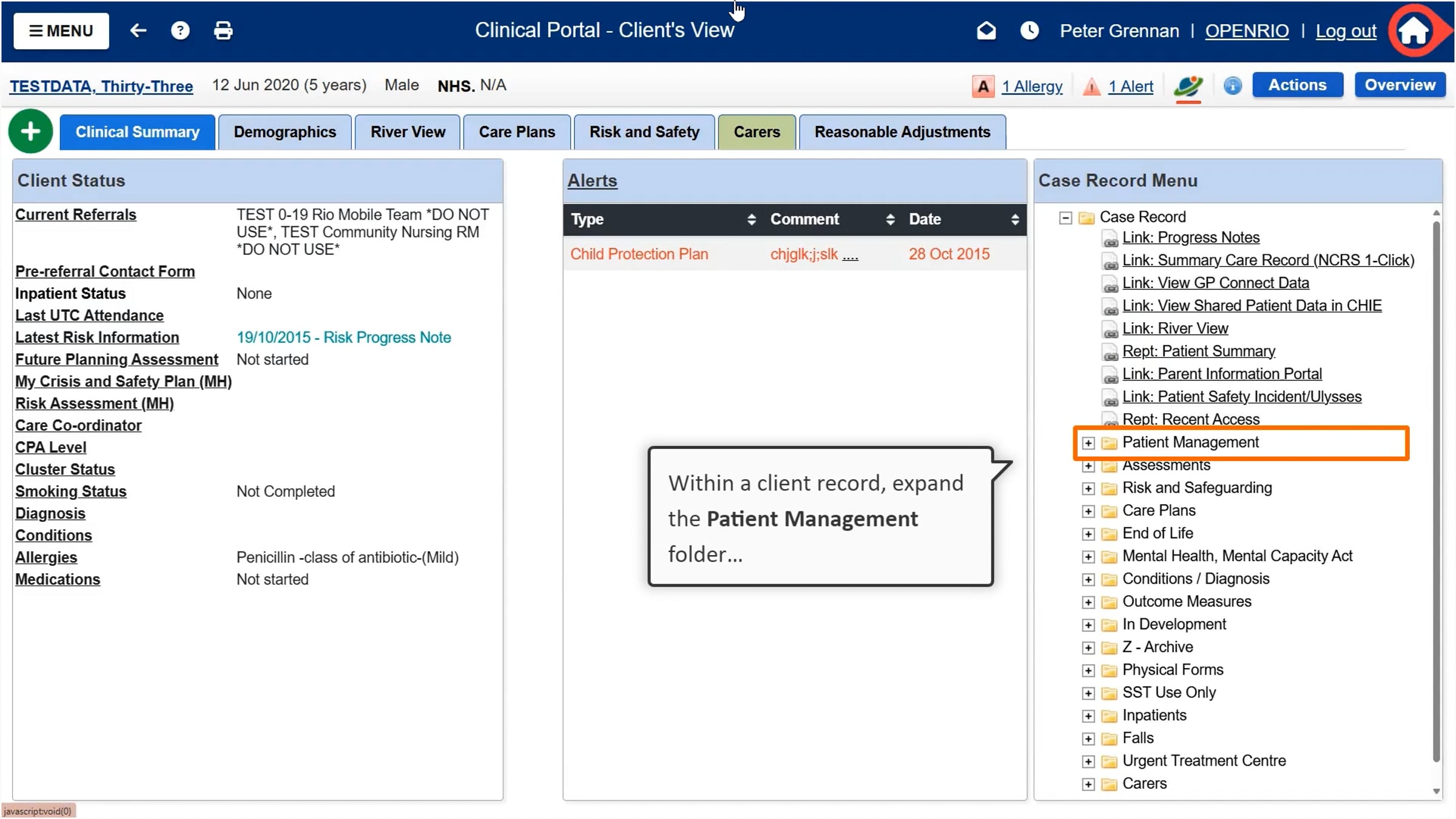Image resolution: width=1456 pixels, height=819 pixels.
Task: Go to home via house icon
Action: pyautogui.click(x=1414, y=31)
